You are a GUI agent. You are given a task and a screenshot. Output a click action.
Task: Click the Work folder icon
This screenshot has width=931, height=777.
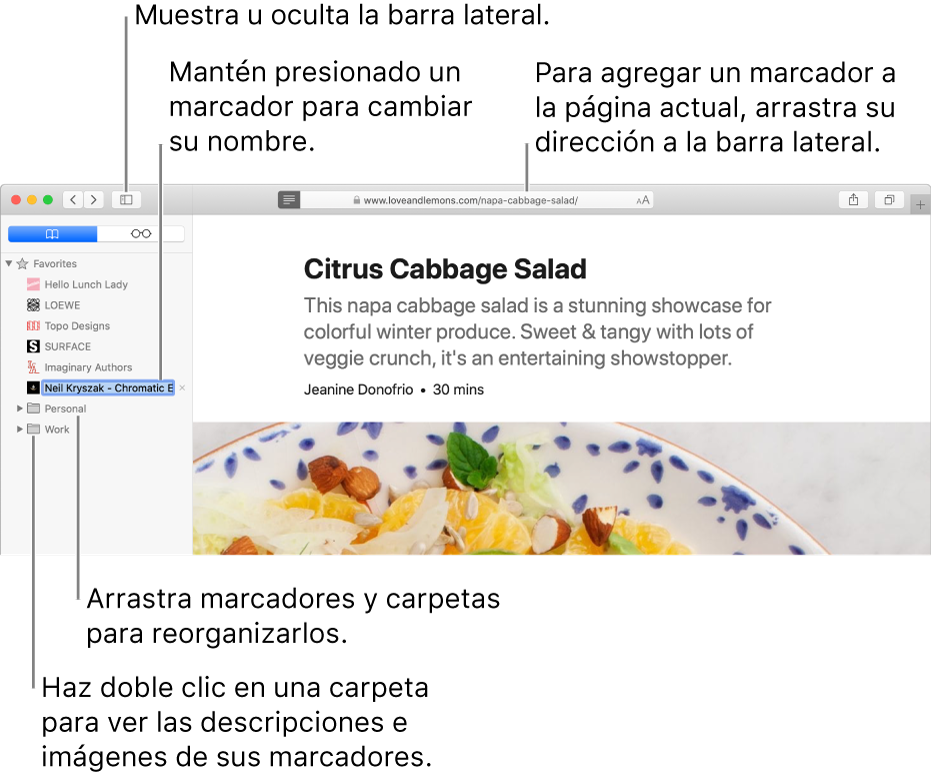click(34, 429)
